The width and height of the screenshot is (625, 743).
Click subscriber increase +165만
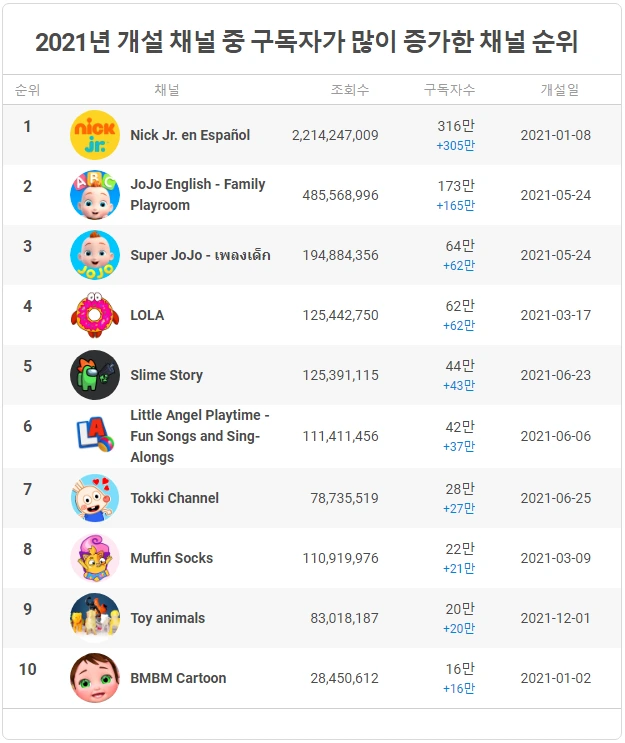(x=455, y=206)
